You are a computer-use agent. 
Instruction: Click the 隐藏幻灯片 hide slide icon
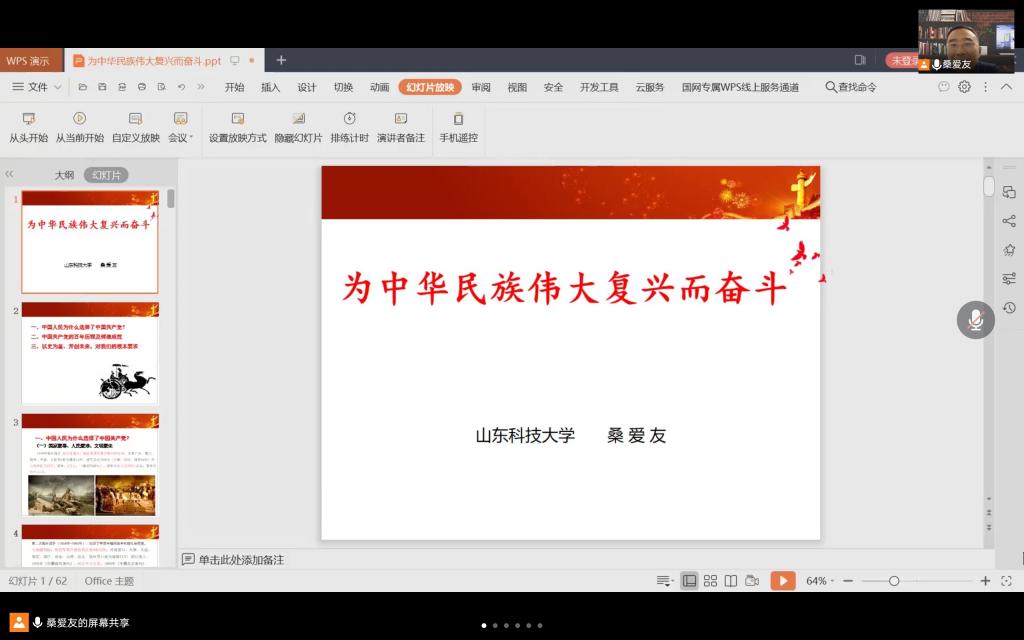[x=298, y=127]
